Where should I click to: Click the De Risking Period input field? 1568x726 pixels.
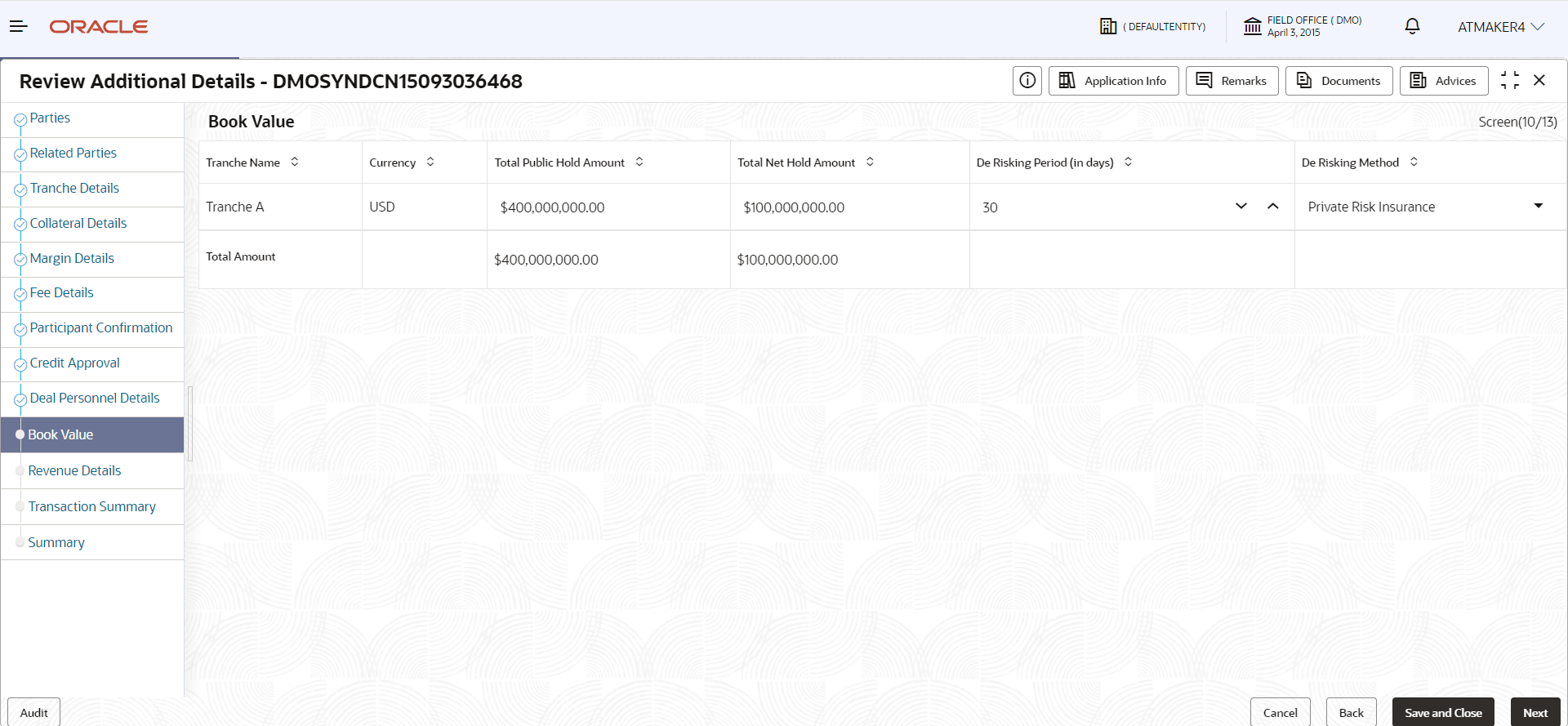pos(1102,207)
